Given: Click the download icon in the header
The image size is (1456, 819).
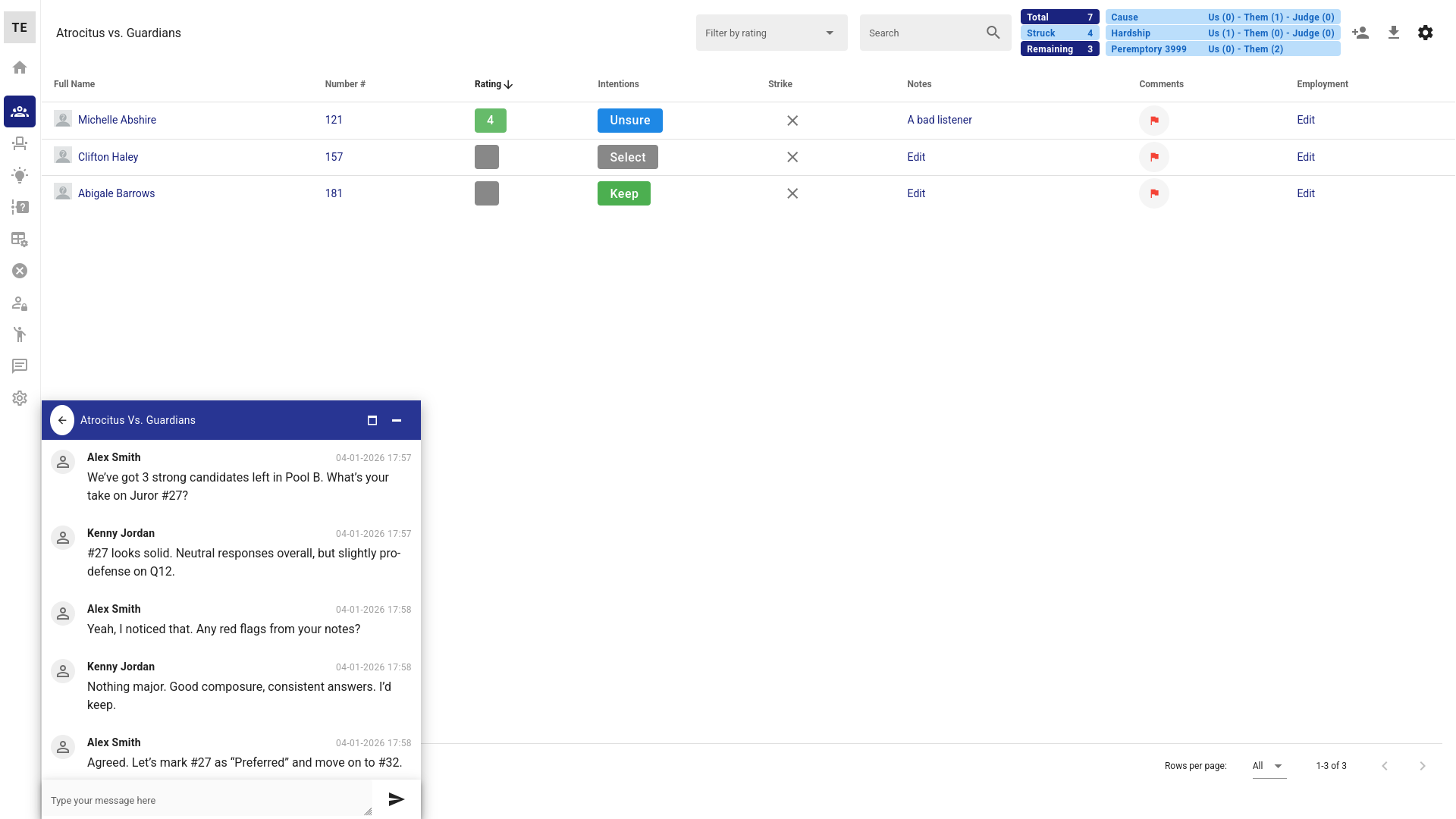Looking at the screenshot, I should pos(1394,33).
